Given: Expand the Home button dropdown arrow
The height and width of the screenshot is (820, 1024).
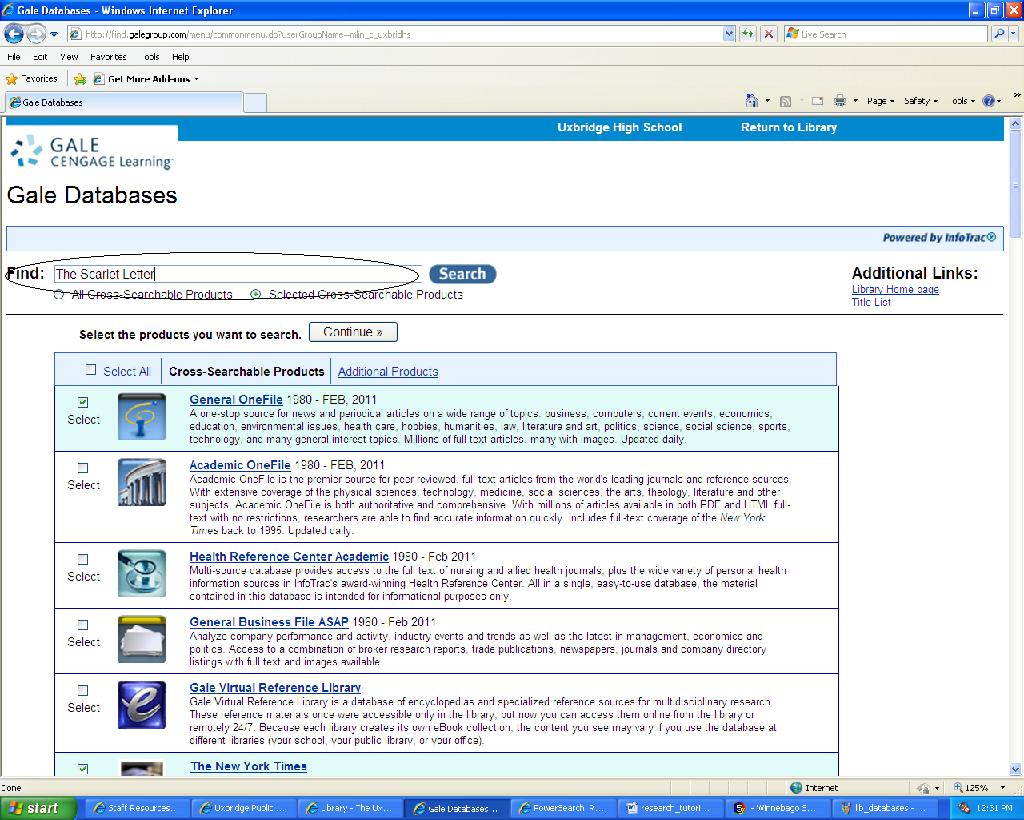Looking at the screenshot, I should point(767,101).
